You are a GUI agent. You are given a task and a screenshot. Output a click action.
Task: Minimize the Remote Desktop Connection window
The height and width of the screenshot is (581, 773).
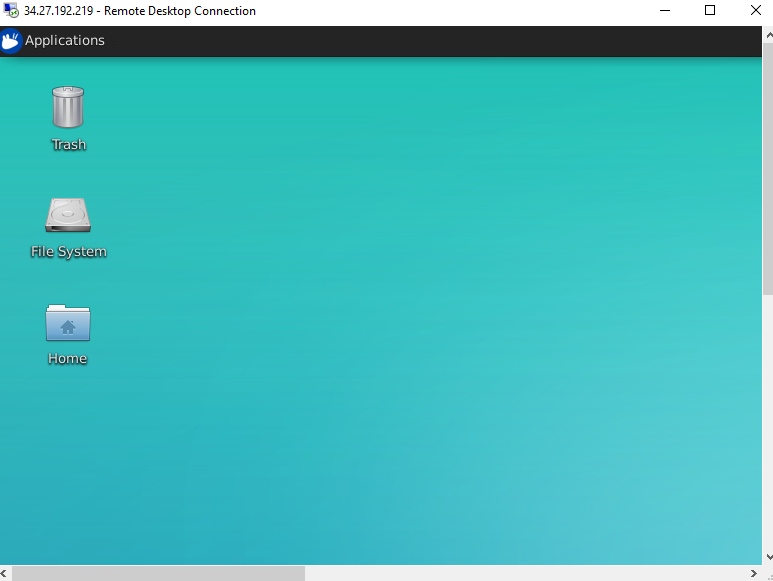coord(665,10)
